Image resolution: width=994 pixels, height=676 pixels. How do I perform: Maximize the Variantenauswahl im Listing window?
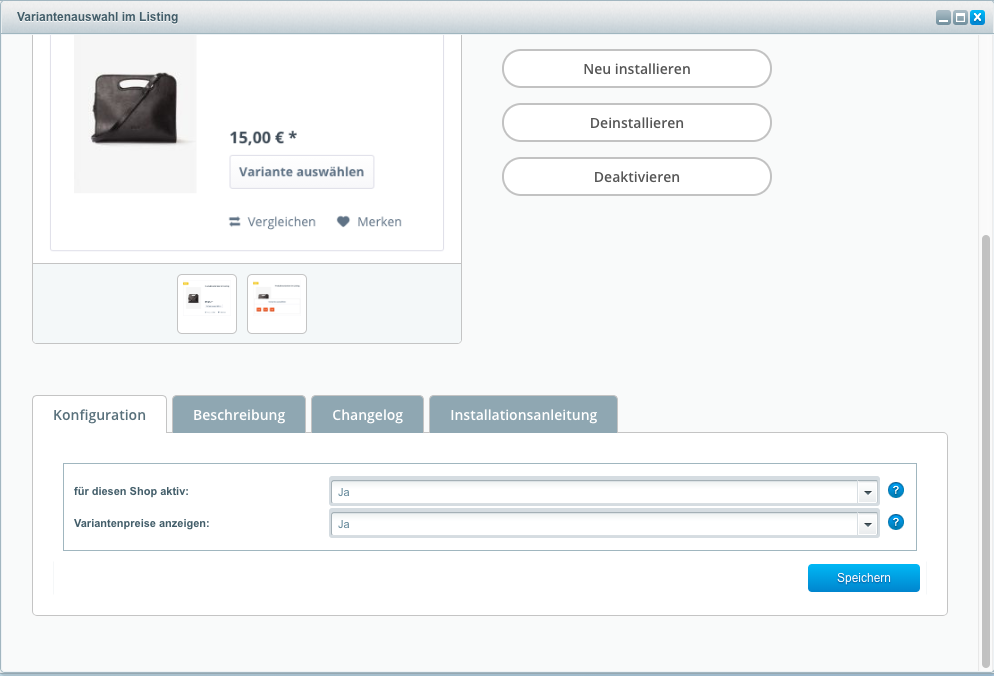(960, 18)
